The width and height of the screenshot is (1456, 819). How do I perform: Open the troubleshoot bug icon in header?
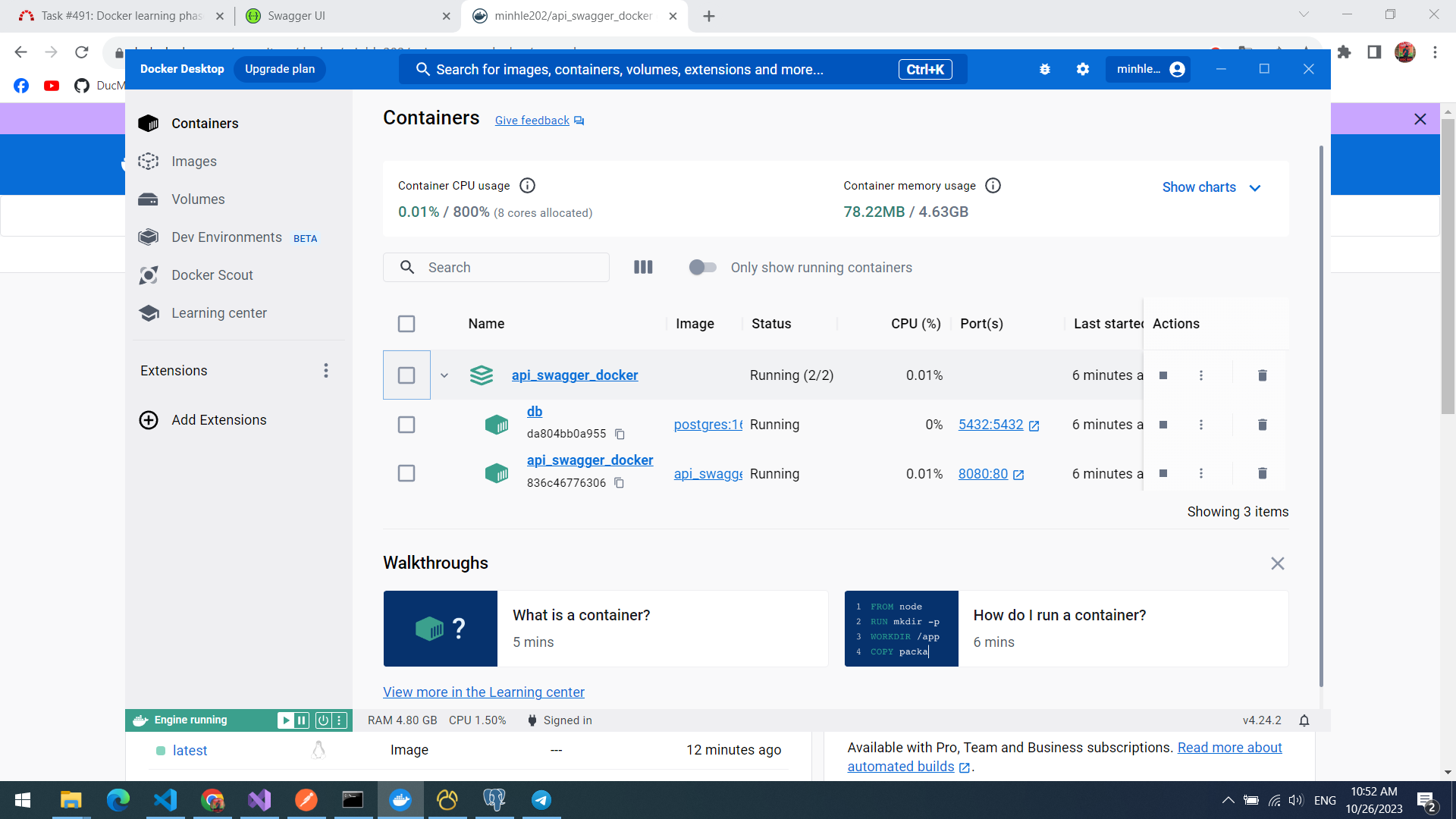coord(1044,69)
